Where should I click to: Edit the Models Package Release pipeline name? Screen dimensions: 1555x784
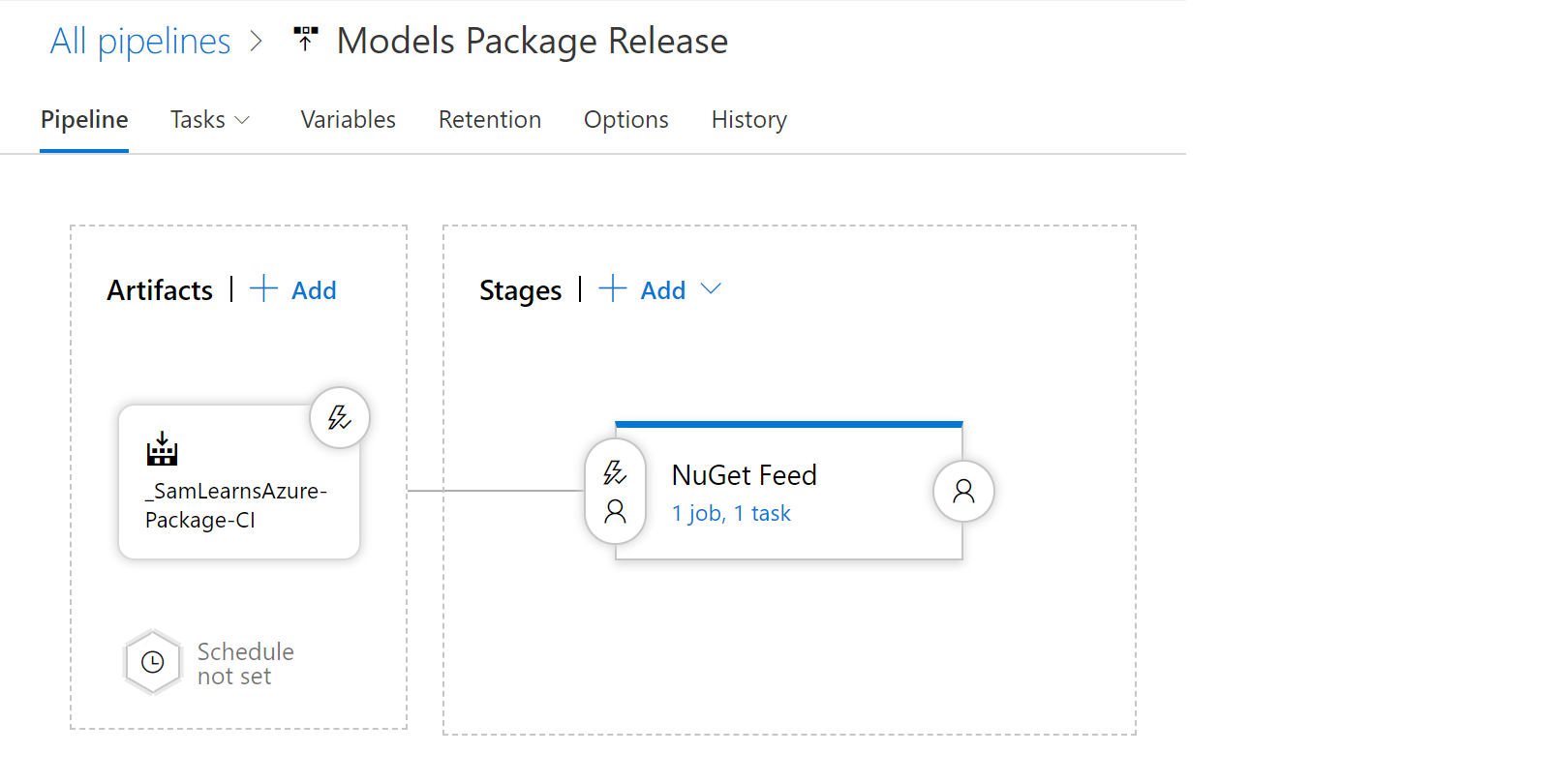[532, 41]
